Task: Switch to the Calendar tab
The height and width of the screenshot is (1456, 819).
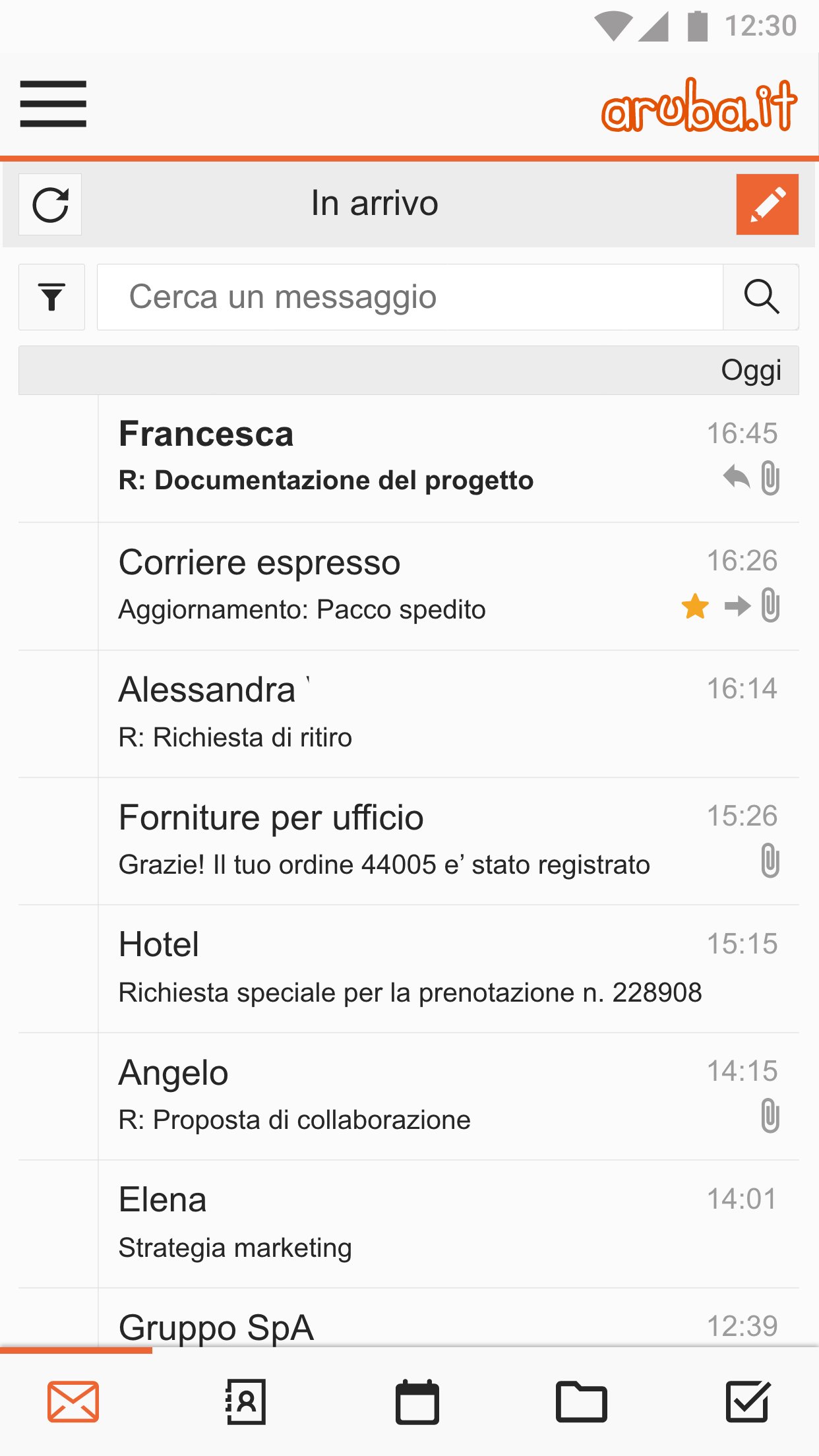Action: point(417,1401)
